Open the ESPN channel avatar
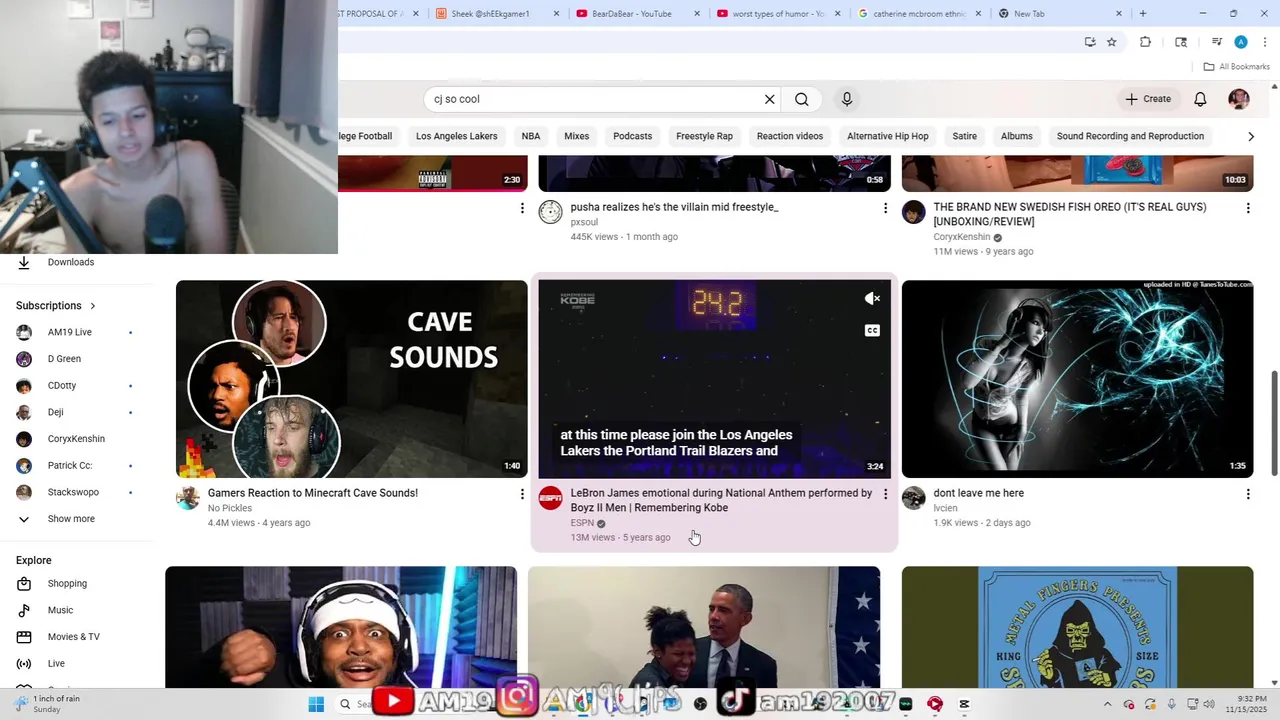This screenshot has height=720, width=1280. coord(551,498)
